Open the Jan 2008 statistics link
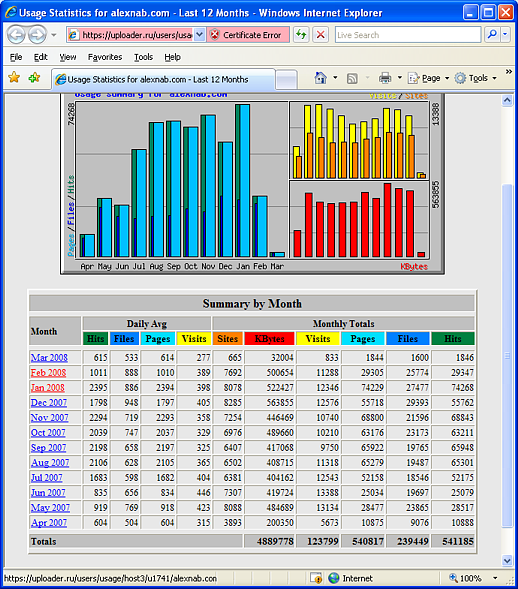This screenshot has height=589, width=518. pyautogui.click(x=48, y=387)
